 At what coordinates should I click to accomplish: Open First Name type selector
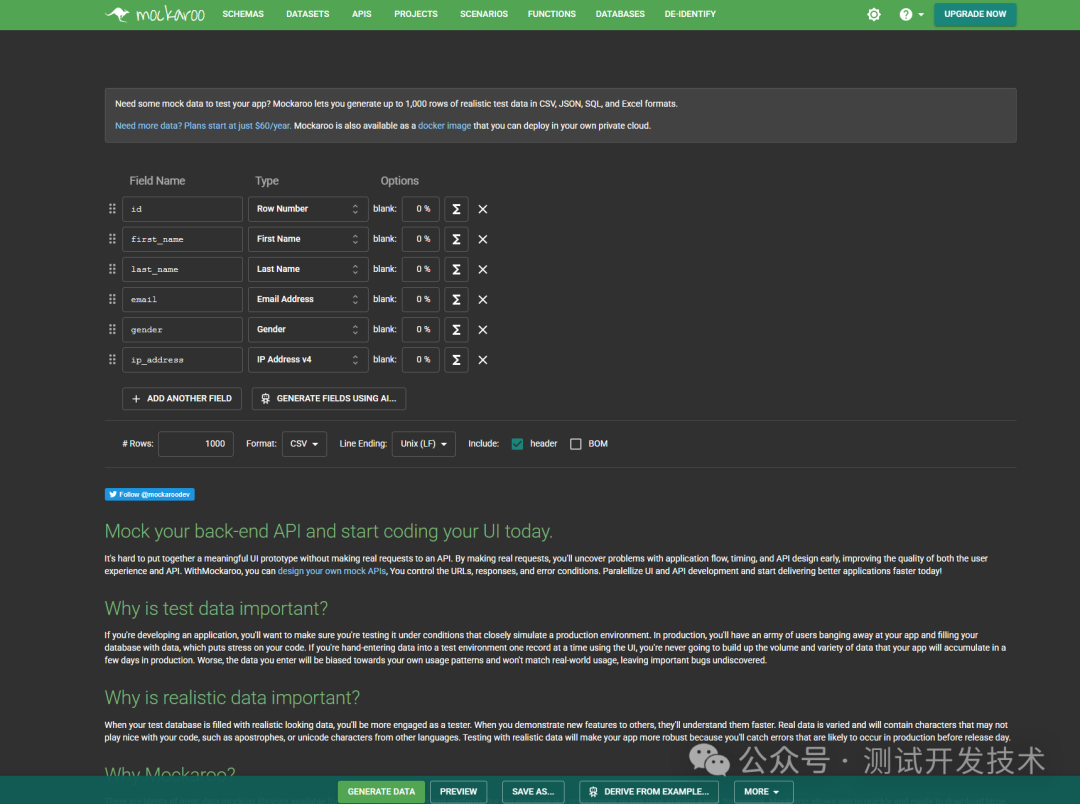[x=308, y=239]
